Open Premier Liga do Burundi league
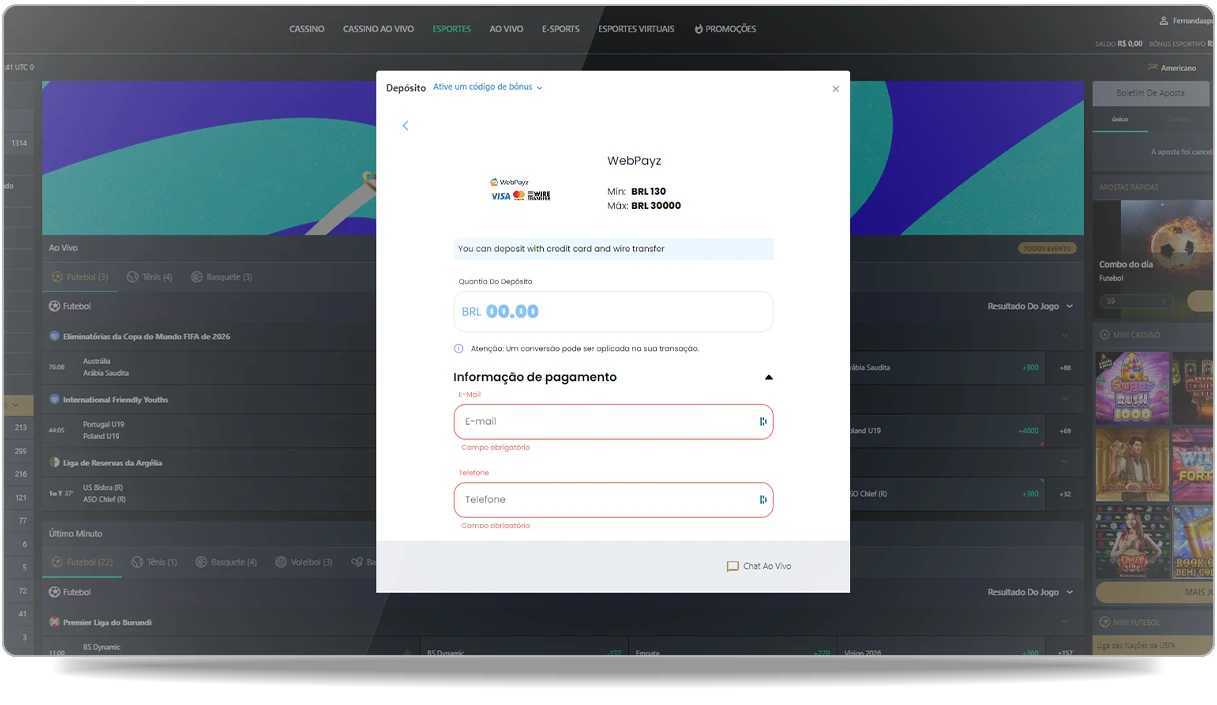 pyautogui.click(x=101, y=623)
